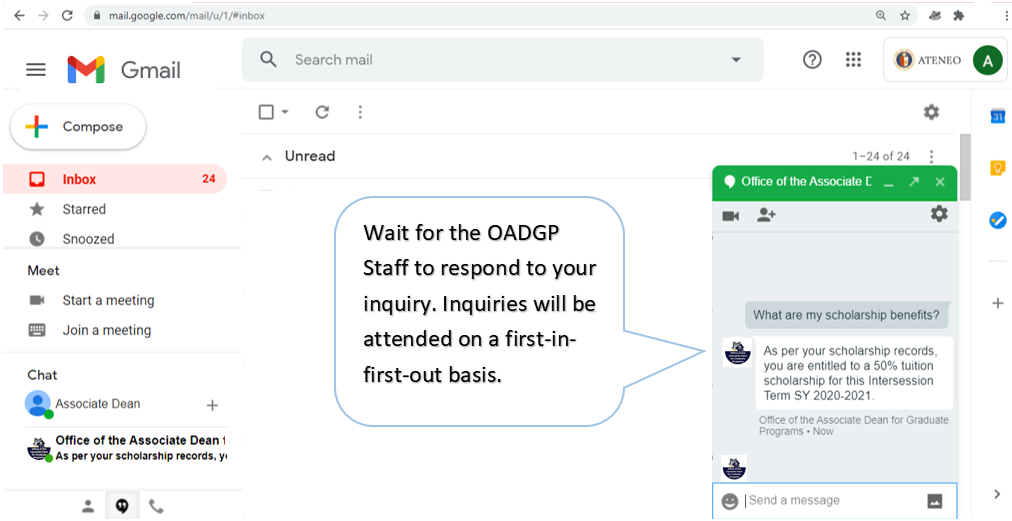Image resolution: width=1012 pixels, height=521 pixels.
Task: Minimize the chat popup window
Action: pyautogui.click(x=889, y=183)
